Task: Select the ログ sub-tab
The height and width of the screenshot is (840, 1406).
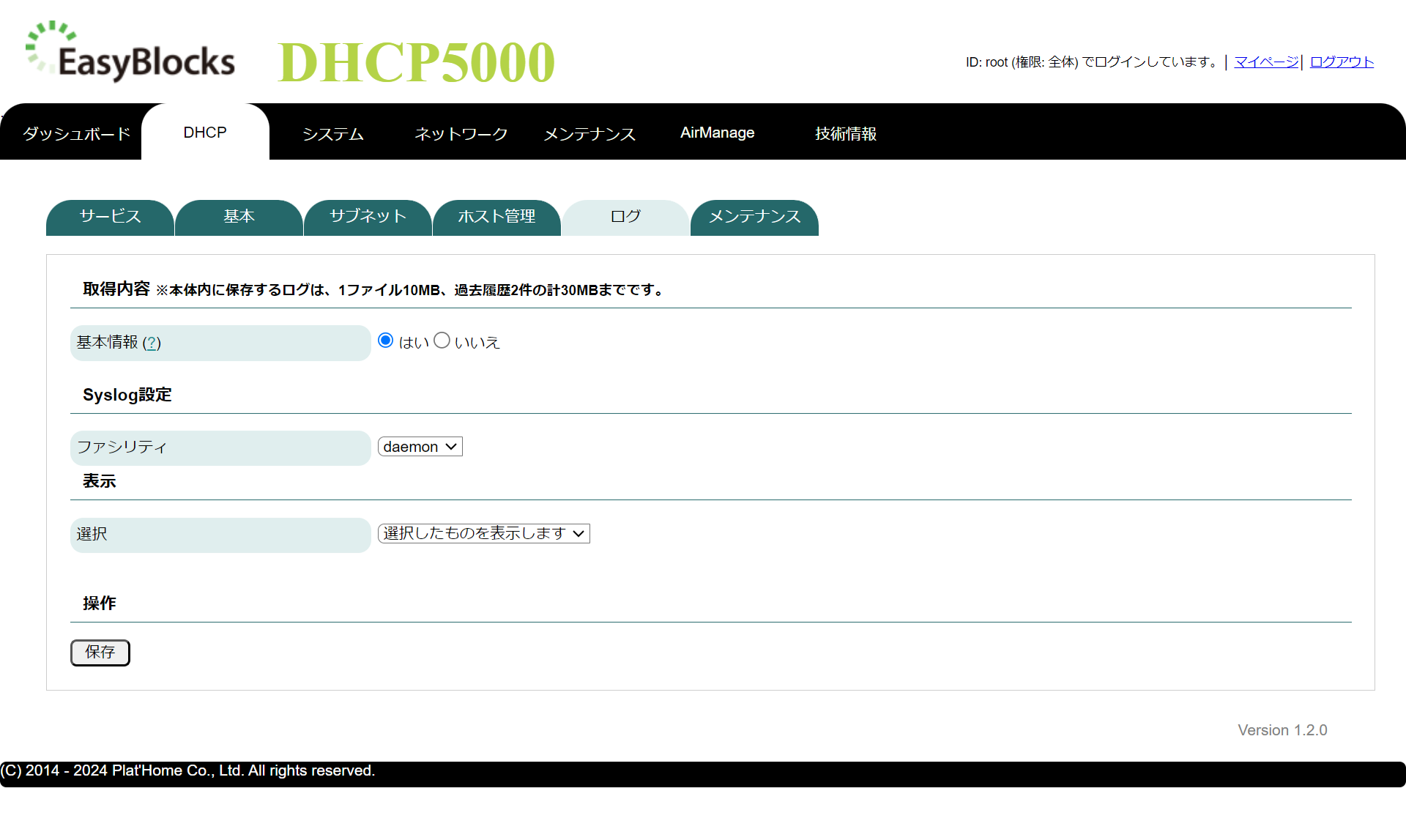Action: (625, 217)
